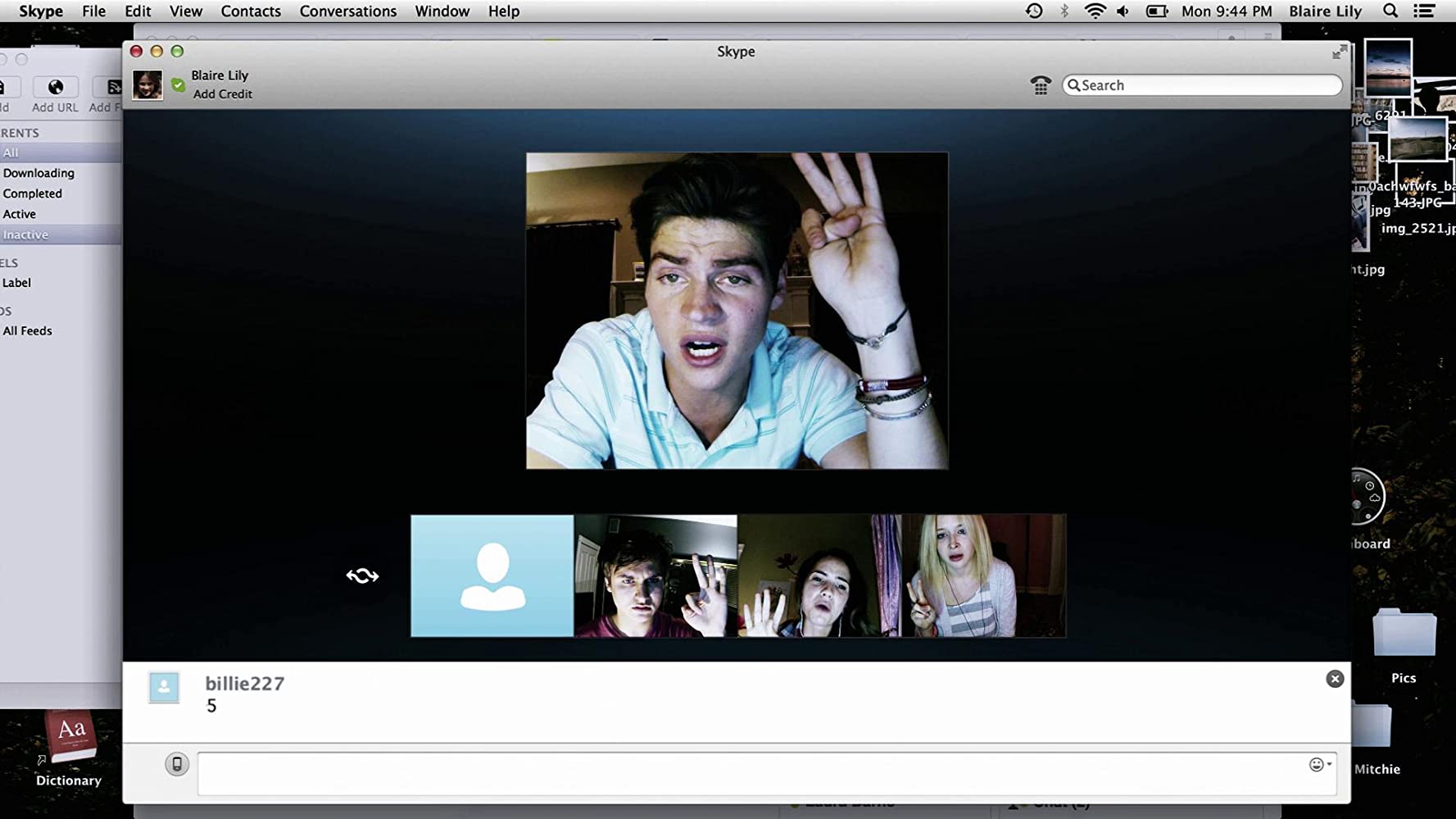Enter full screen with the expand arrows

click(1339, 52)
